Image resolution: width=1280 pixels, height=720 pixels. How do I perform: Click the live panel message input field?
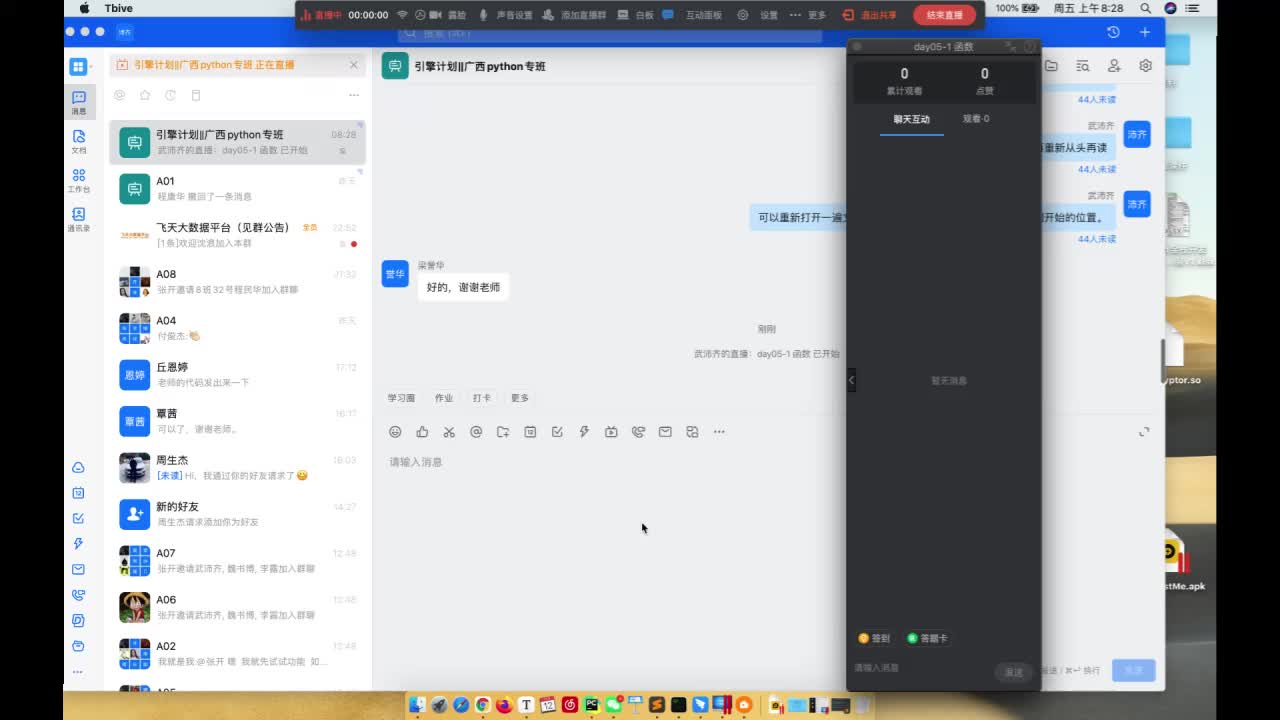click(920, 668)
